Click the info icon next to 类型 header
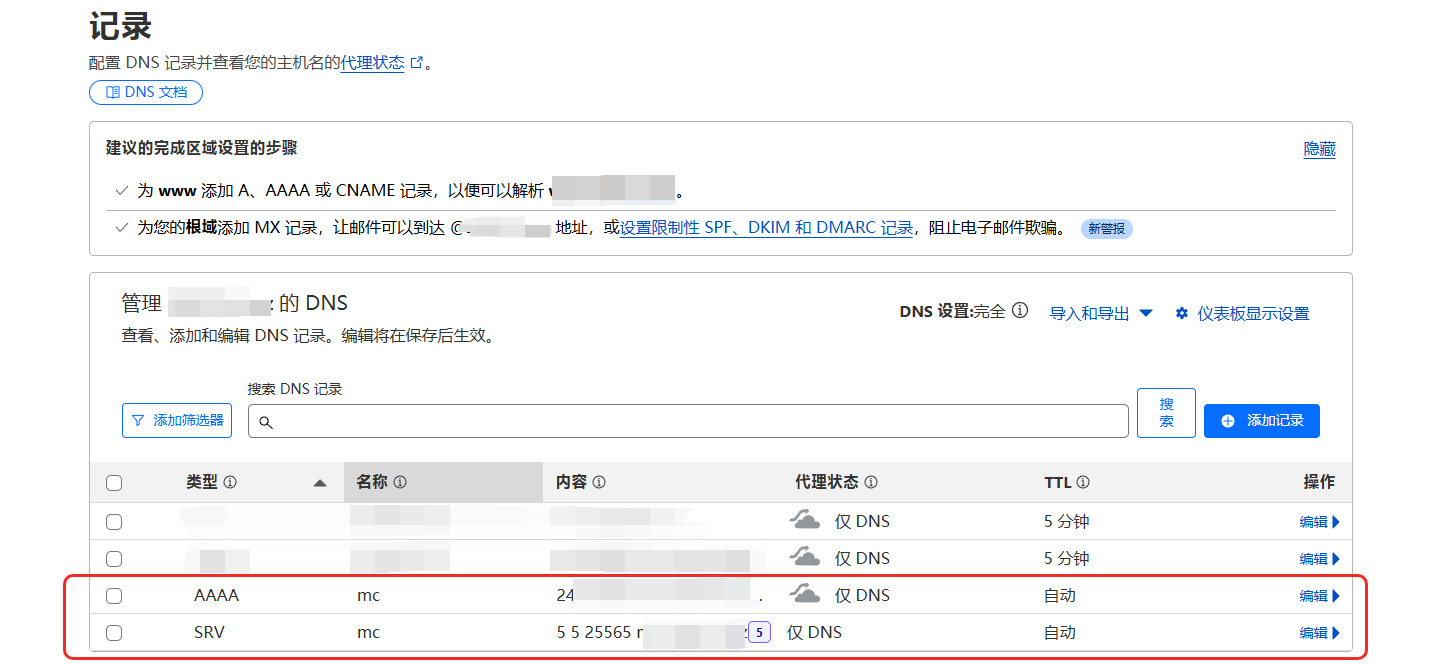Viewport: 1450px width, 664px height. (230, 482)
